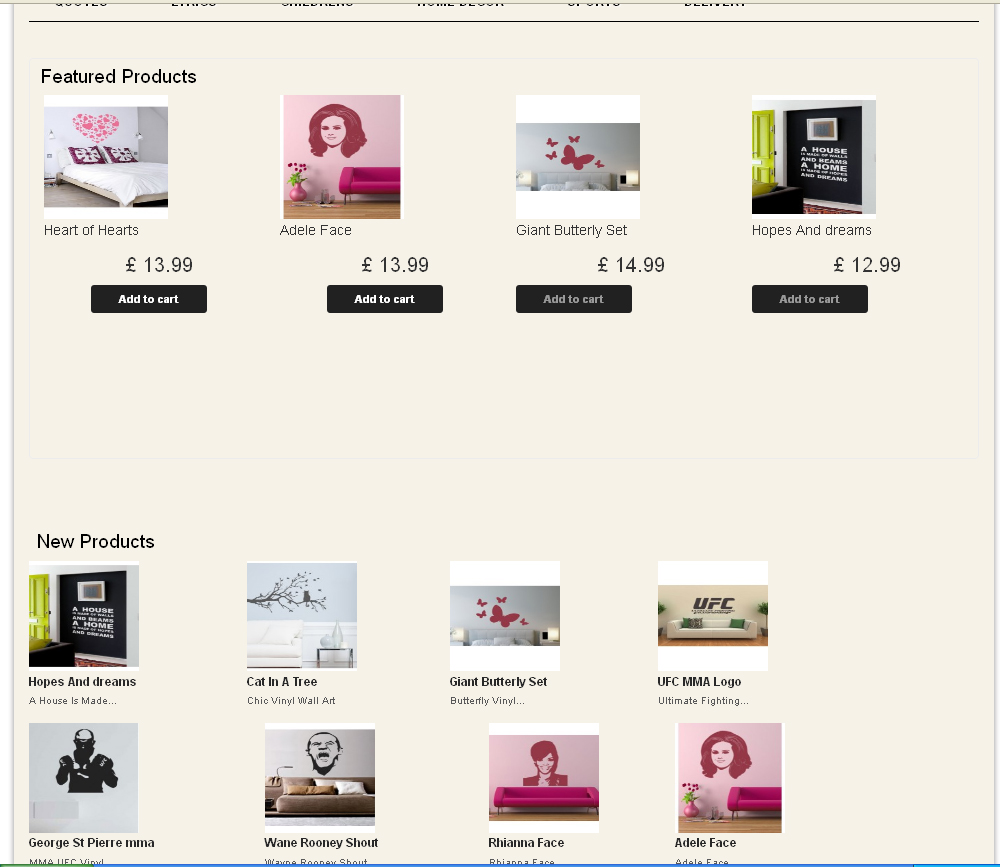Viewport: 1000px width, 867px height.
Task: Click Giant Butterly Set title in New Products
Action: pyautogui.click(x=498, y=682)
